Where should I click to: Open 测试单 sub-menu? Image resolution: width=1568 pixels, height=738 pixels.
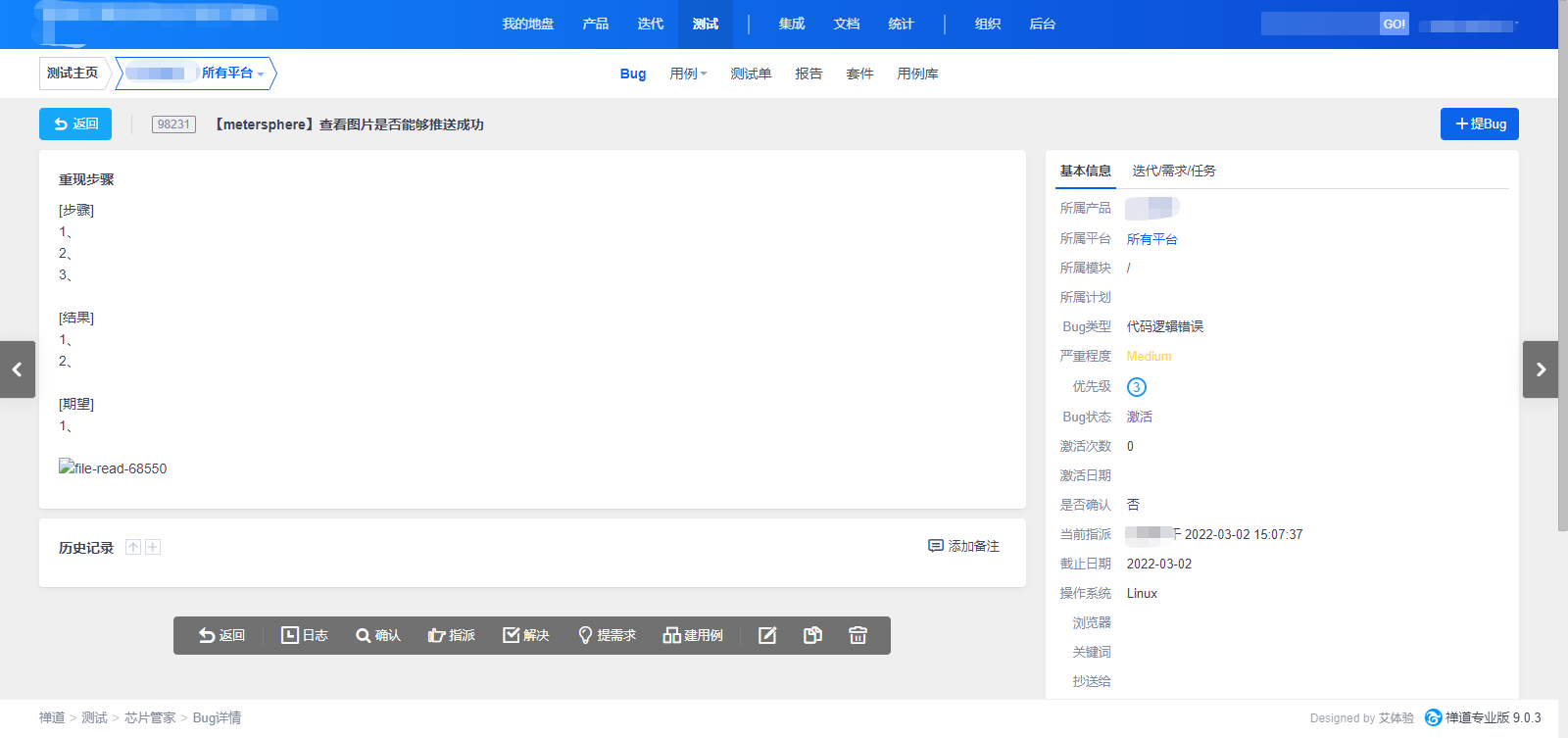point(751,74)
